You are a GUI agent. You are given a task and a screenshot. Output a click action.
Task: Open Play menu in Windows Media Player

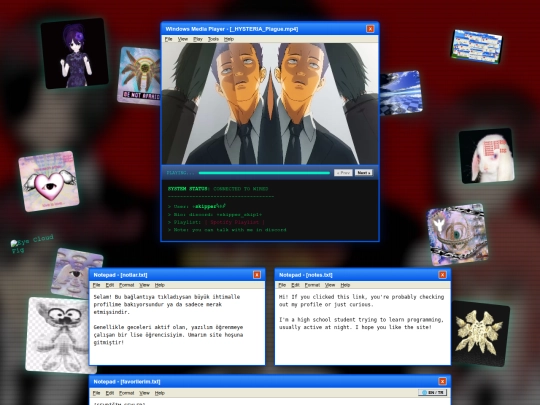(x=198, y=39)
